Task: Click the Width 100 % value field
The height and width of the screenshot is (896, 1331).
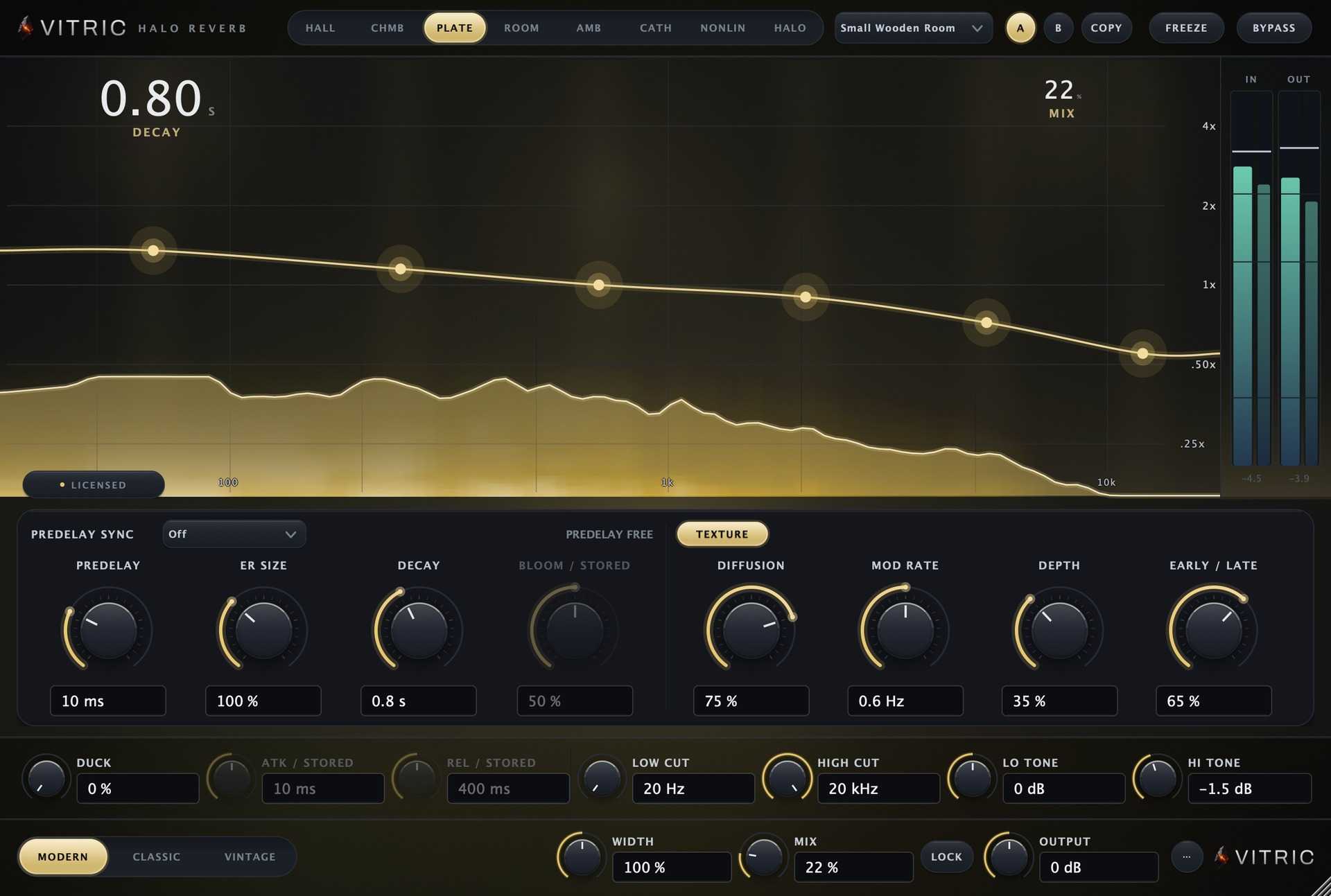Action: pyautogui.click(x=672, y=867)
